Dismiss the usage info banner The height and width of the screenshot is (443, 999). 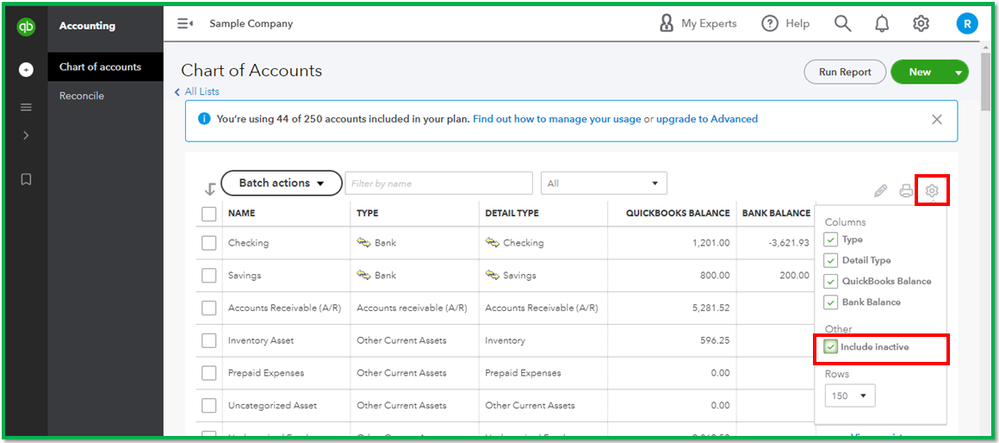(937, 119)
